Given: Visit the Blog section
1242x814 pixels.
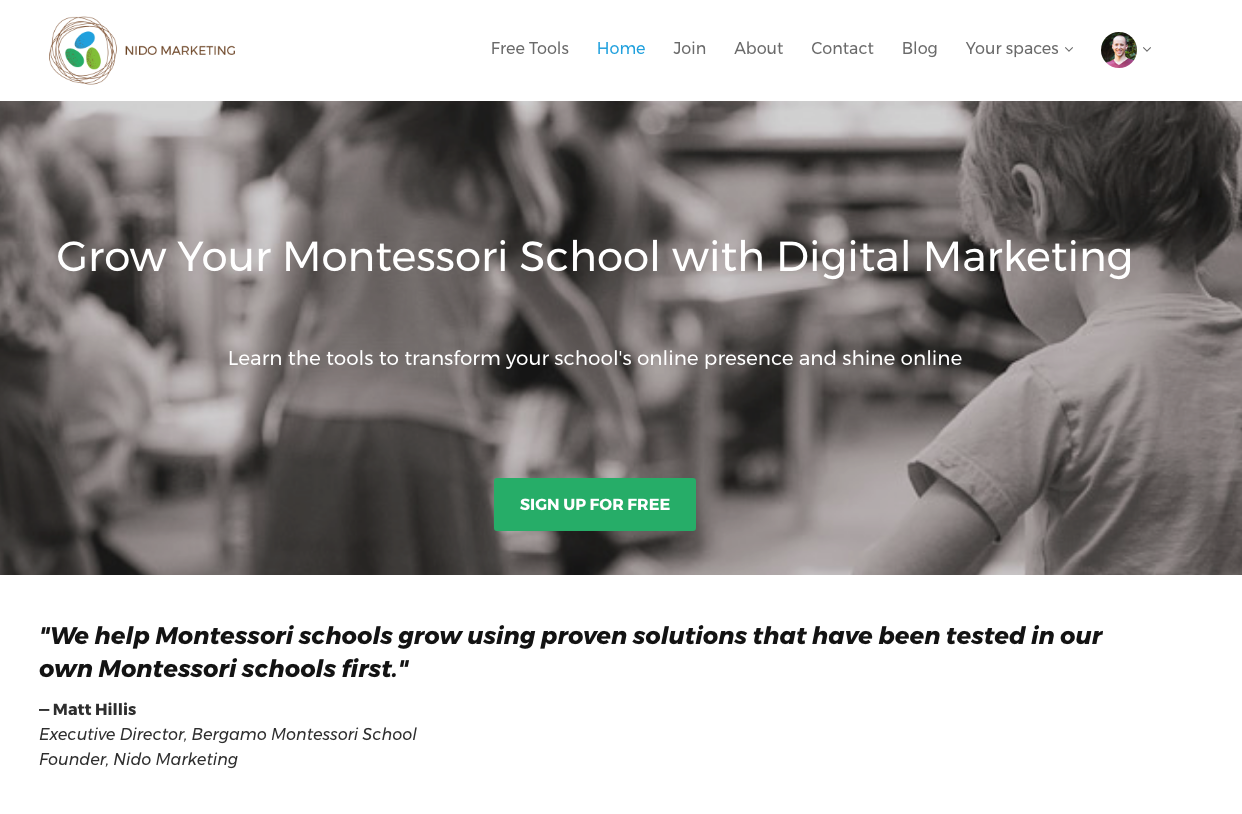Looking at the screenshot, I should pyautogui.click(x=919, y=49).
